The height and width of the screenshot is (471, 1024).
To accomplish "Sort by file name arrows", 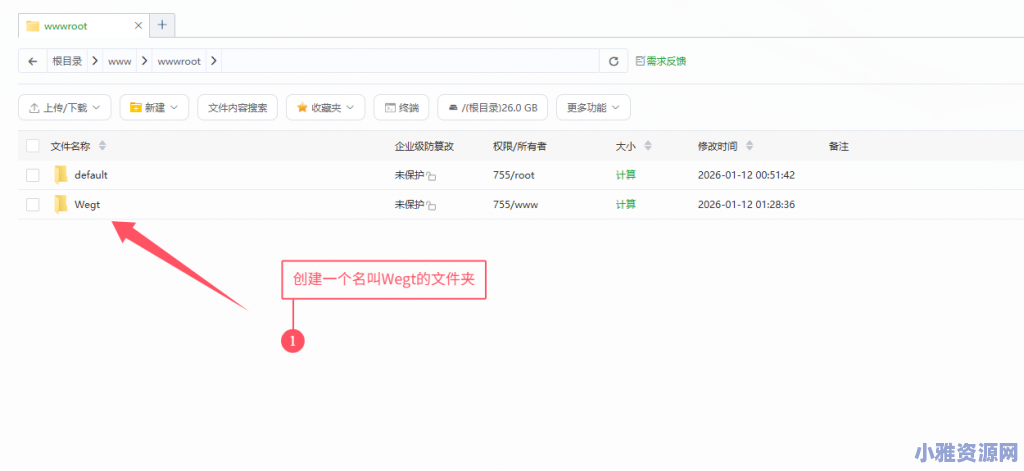I will point(102,146).
